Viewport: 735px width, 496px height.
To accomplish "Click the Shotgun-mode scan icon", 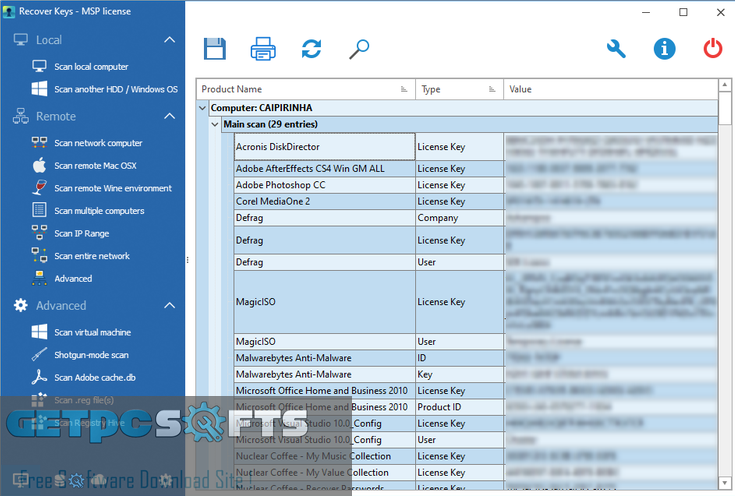I will pyautogui.click(x=39, y=354).
